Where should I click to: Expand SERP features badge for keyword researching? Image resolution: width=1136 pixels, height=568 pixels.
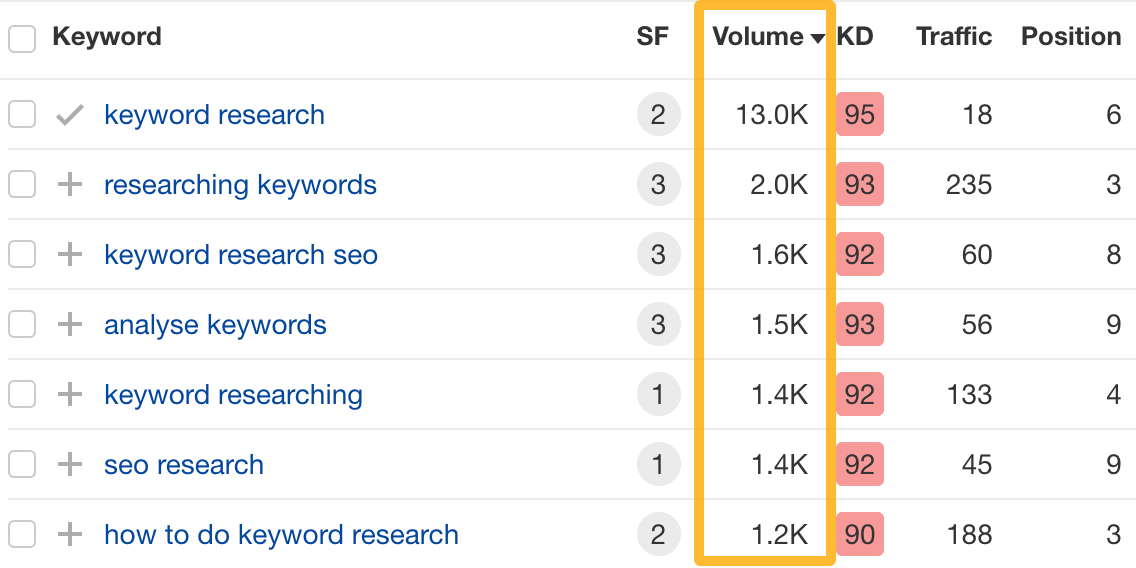point(657,395)
